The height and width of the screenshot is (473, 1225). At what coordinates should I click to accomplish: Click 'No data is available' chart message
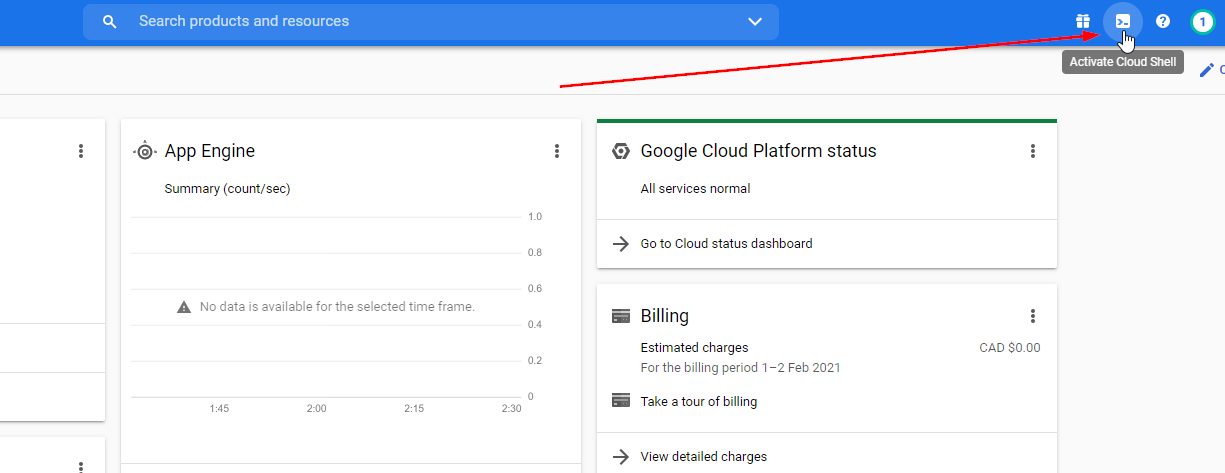pyautogui.click(x=337, y=307)
